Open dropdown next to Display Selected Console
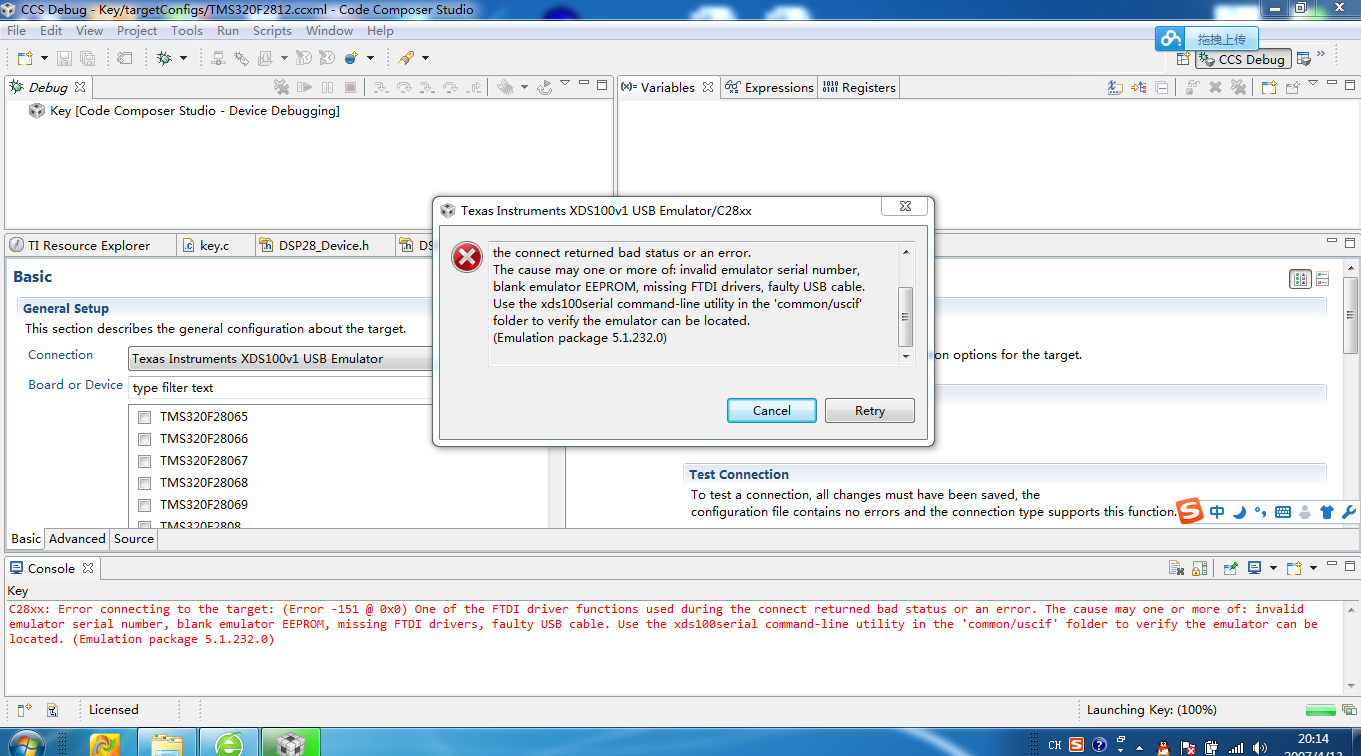1361x756 pixels. point(1273,568)
